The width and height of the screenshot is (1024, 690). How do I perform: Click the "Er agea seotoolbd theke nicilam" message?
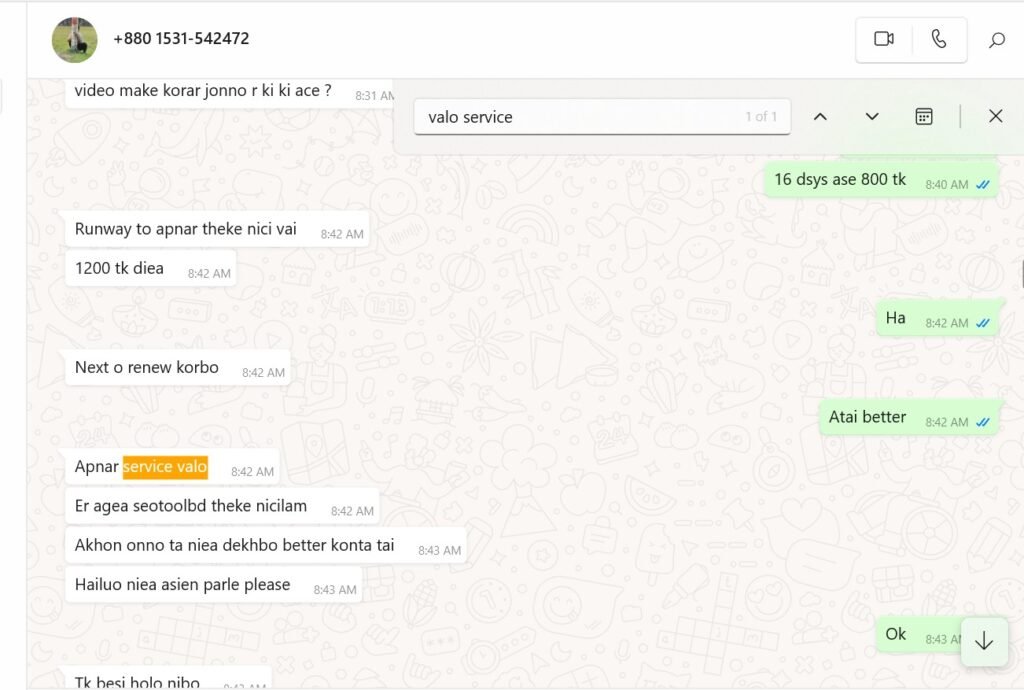[191, 506]
